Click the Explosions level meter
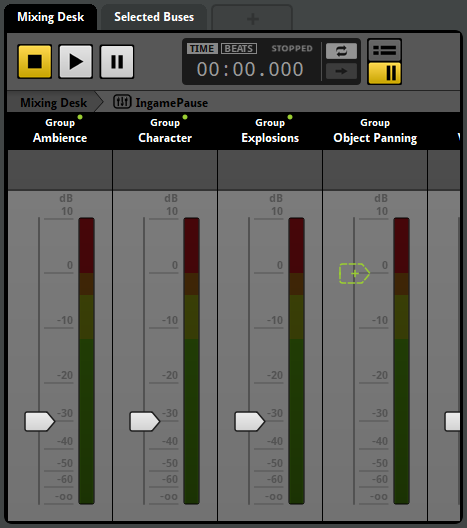467x528 pixels. [297, 361]
